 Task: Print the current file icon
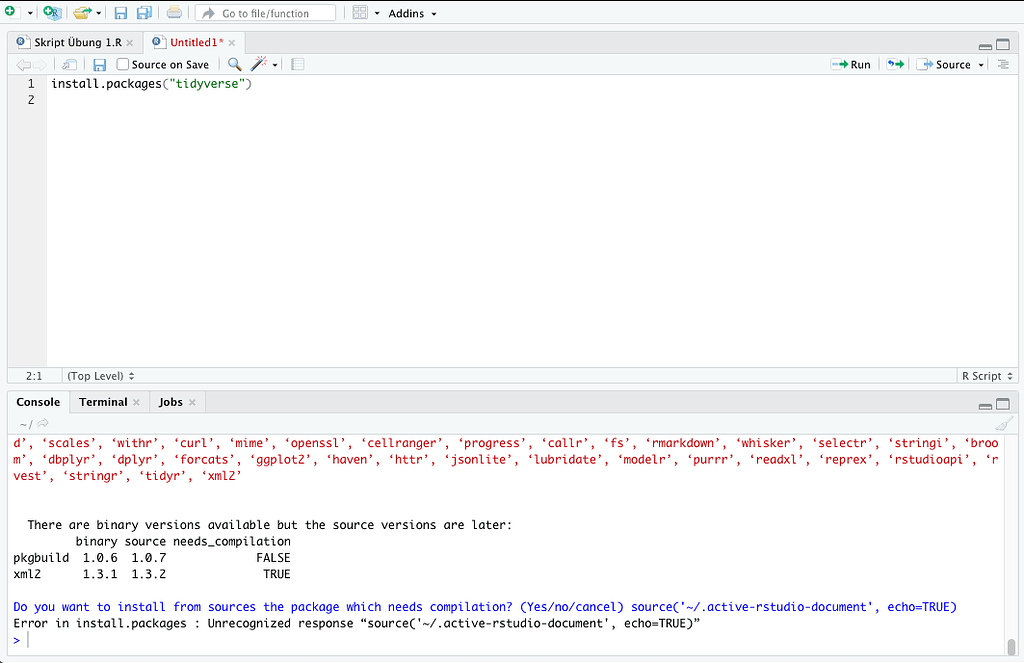174,12
